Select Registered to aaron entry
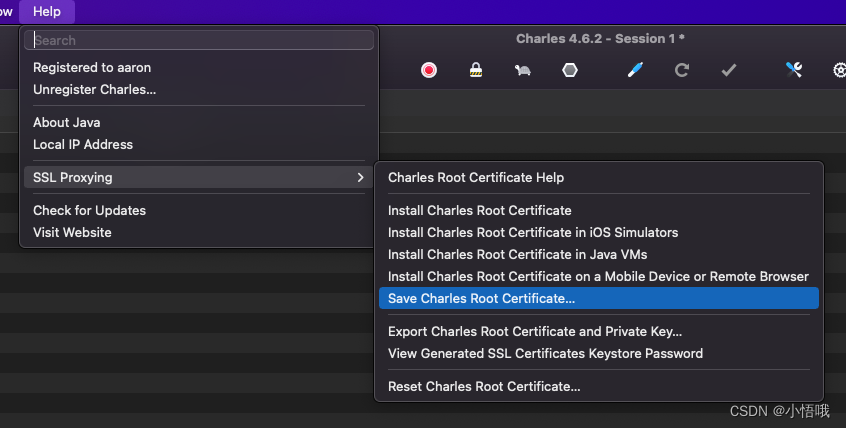This screenshot has width=846, height=428. [x=199, y=67]
